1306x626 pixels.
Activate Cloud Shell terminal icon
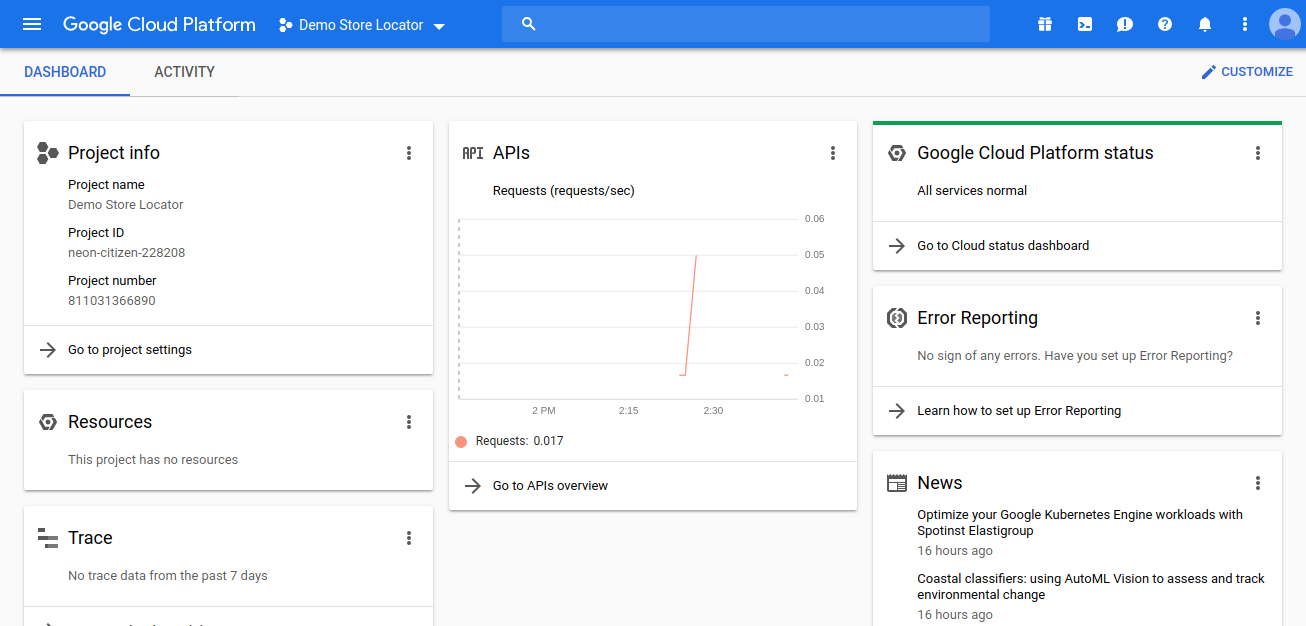1085,24
